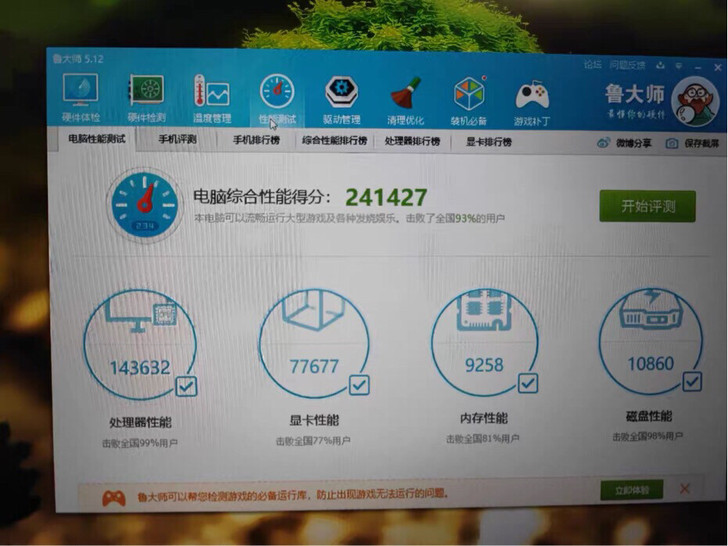Click the green 立即体验 button
This screenshot has width=728, height=546.
pyautogui.click(x=631, y=490)
